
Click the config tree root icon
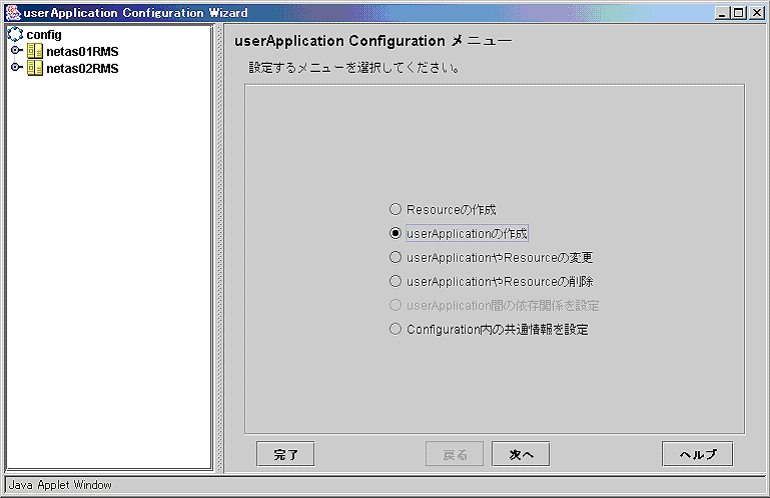click(15, 34)
